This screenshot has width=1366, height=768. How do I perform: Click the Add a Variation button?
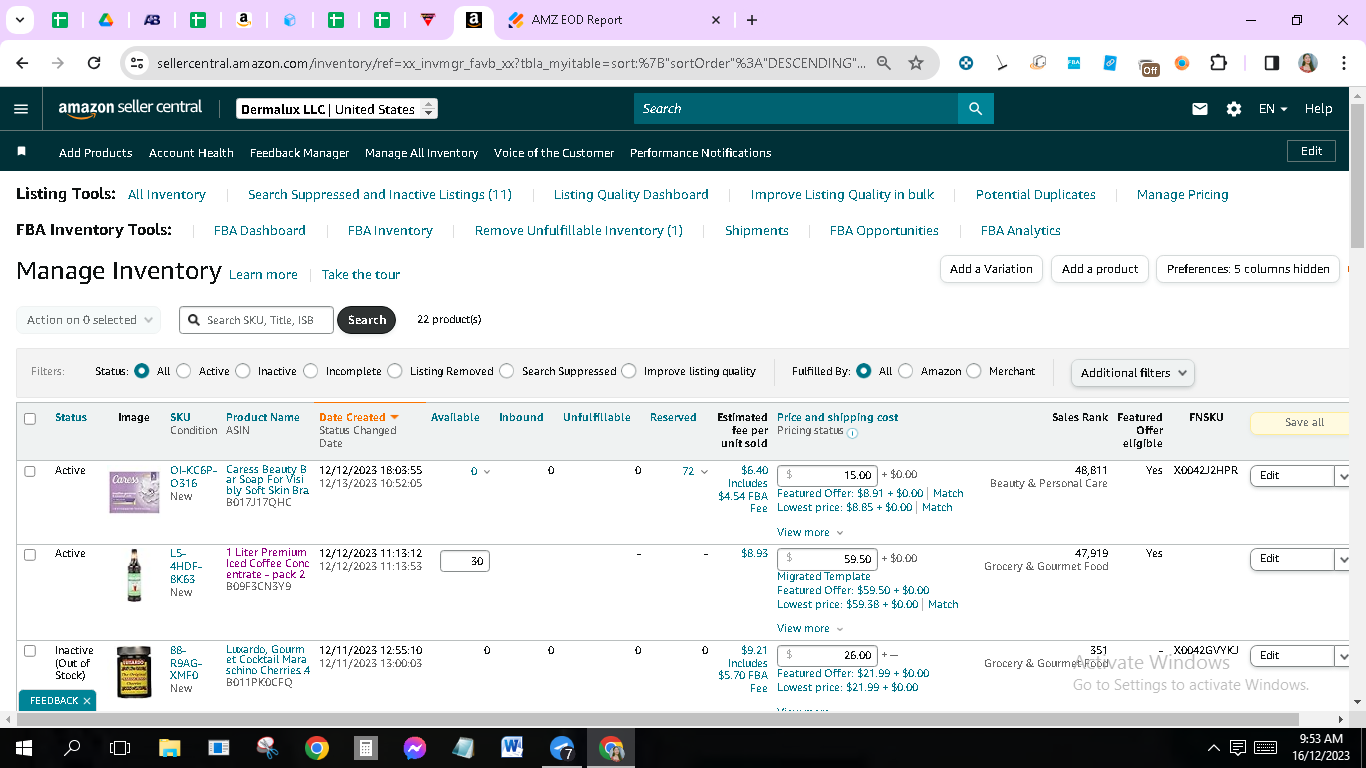pos(991,269)
